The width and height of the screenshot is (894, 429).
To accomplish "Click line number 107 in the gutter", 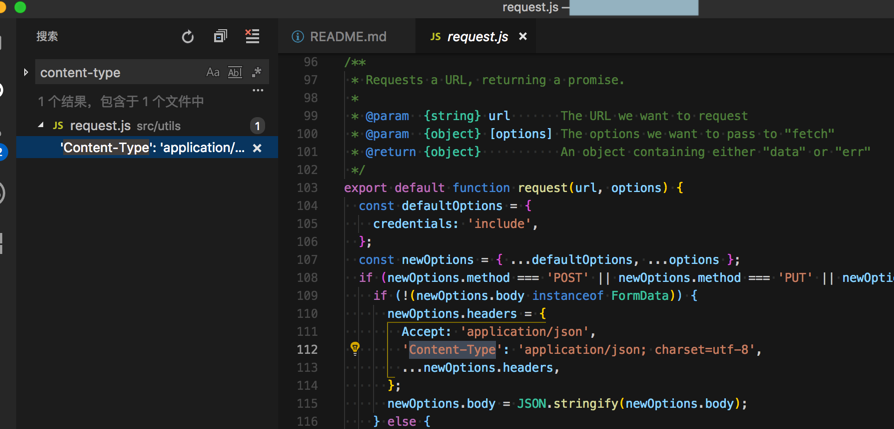I will (x=308, y=260).
